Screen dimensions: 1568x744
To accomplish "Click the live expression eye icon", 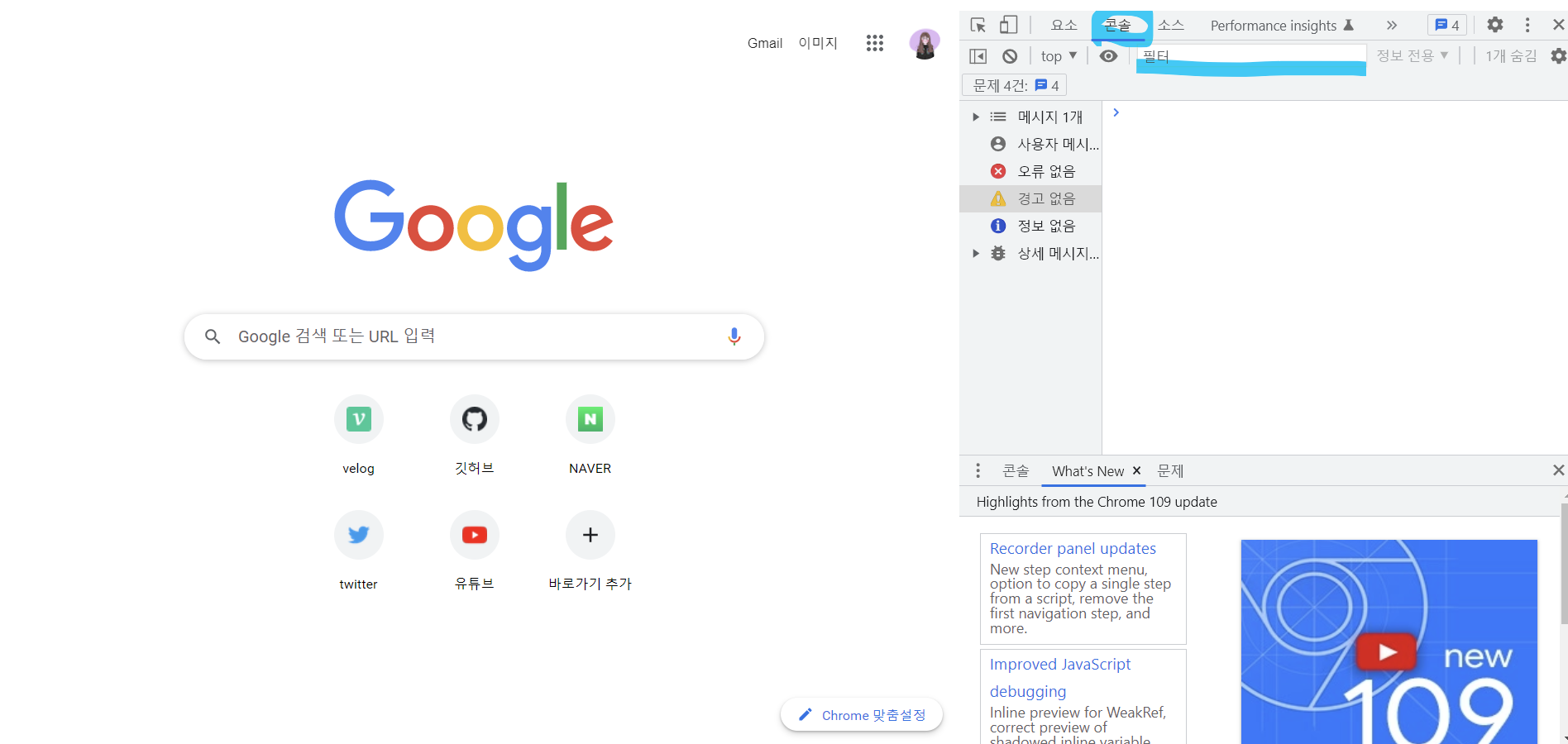I will [x=1108, y=56].
